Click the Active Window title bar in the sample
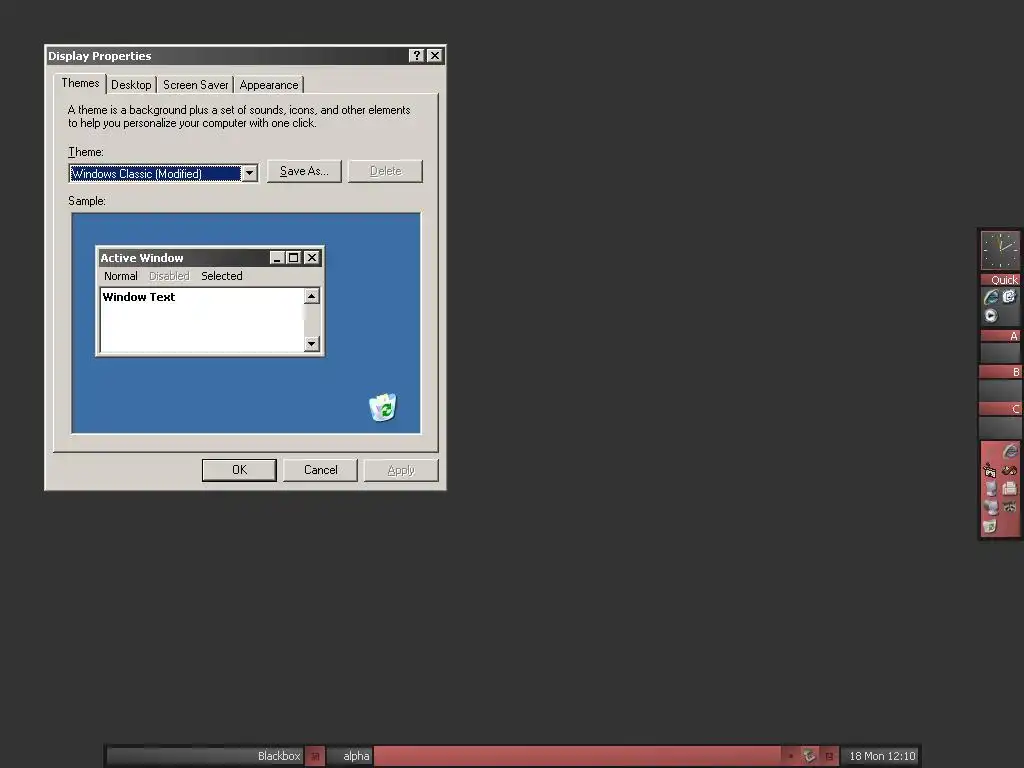Image resolution: width=1024 pixels, height=768 pixels. [x=209, y=258]
